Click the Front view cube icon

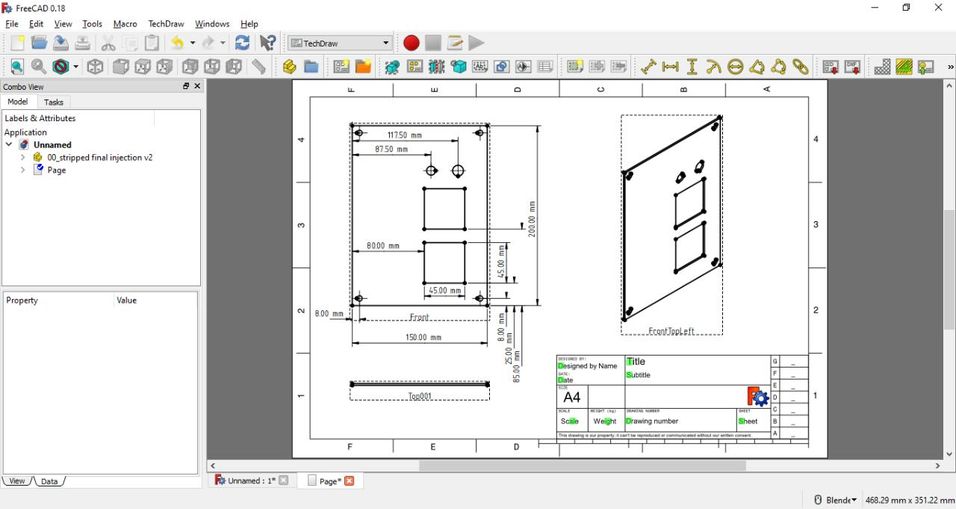tap(121, 66)
